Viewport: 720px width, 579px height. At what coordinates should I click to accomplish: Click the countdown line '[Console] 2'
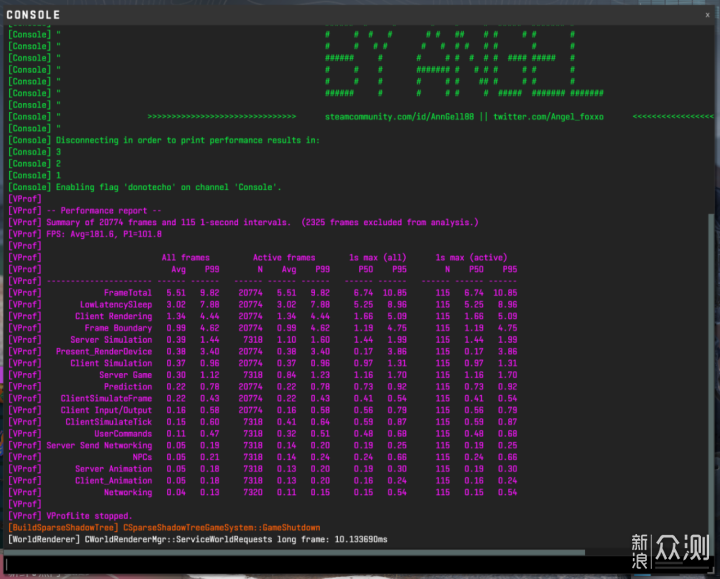[34, 163]
